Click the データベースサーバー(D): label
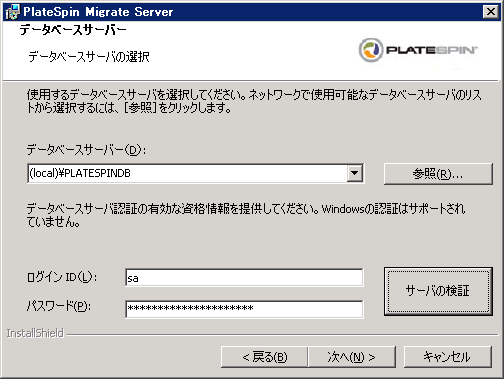 (86, 150)
